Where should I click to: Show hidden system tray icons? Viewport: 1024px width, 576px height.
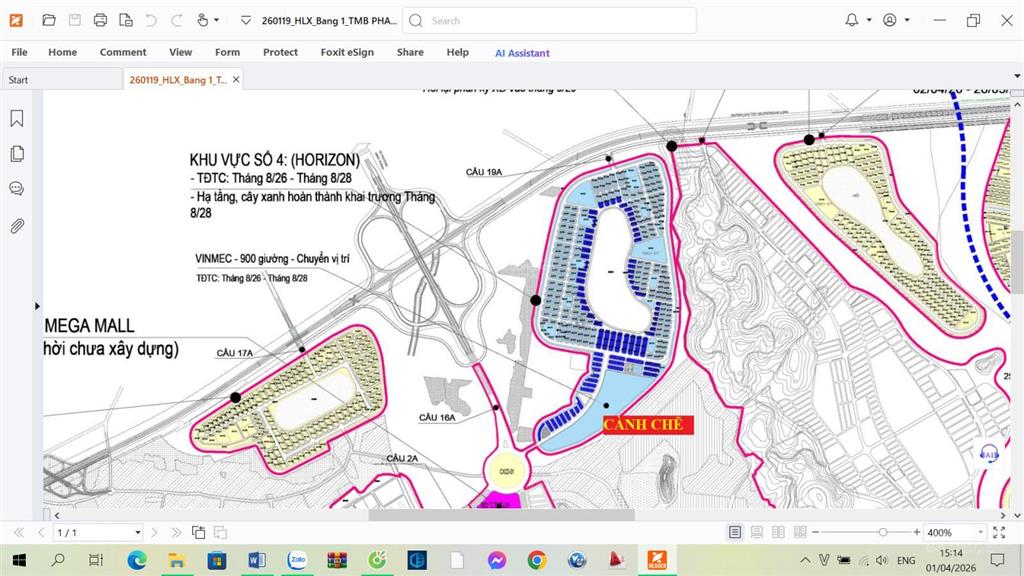click(x=805, y=560)
